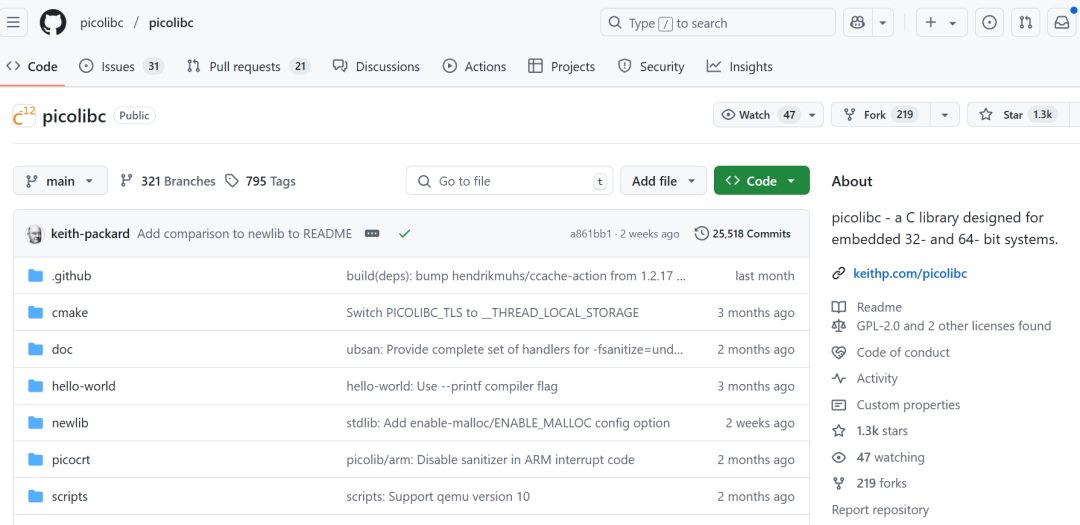Click the Go to file search field

point(509,181)
